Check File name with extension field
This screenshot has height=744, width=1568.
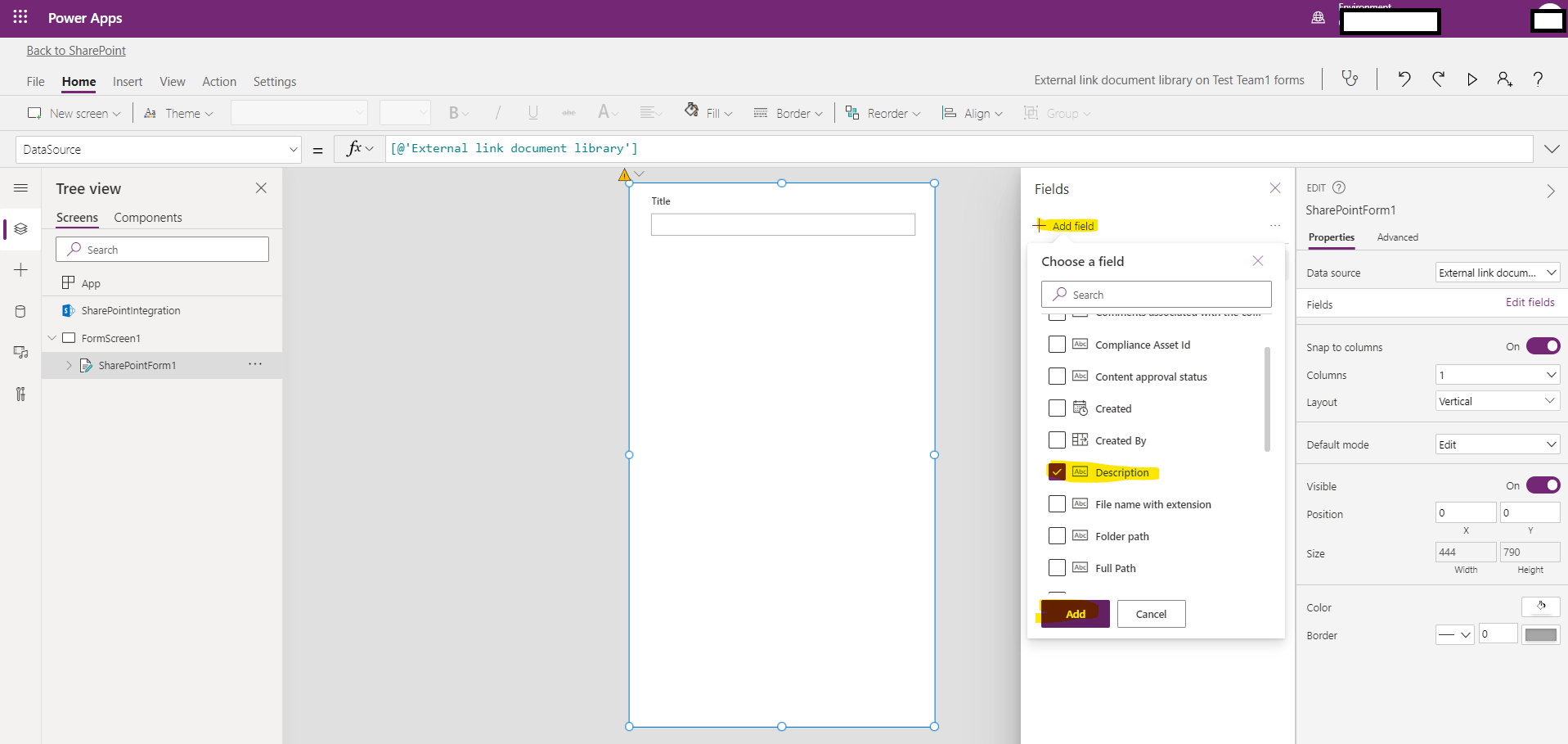1057,504
